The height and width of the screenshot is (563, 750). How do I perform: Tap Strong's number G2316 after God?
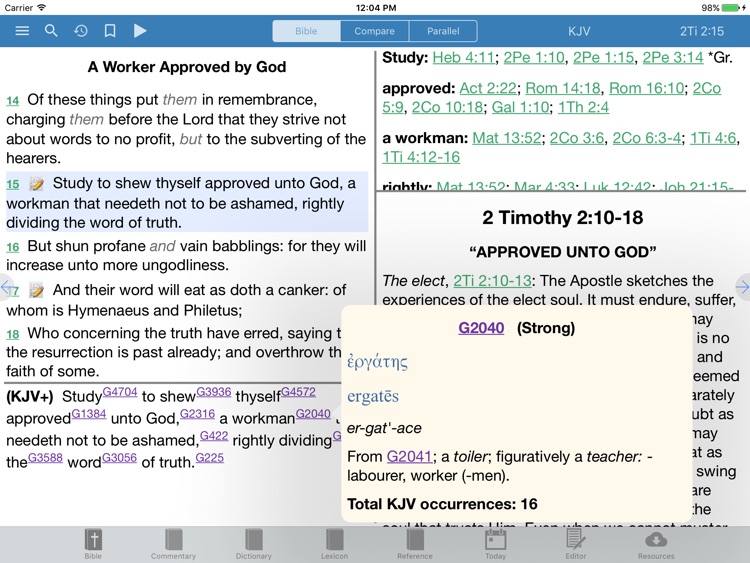tap(198, 414)
